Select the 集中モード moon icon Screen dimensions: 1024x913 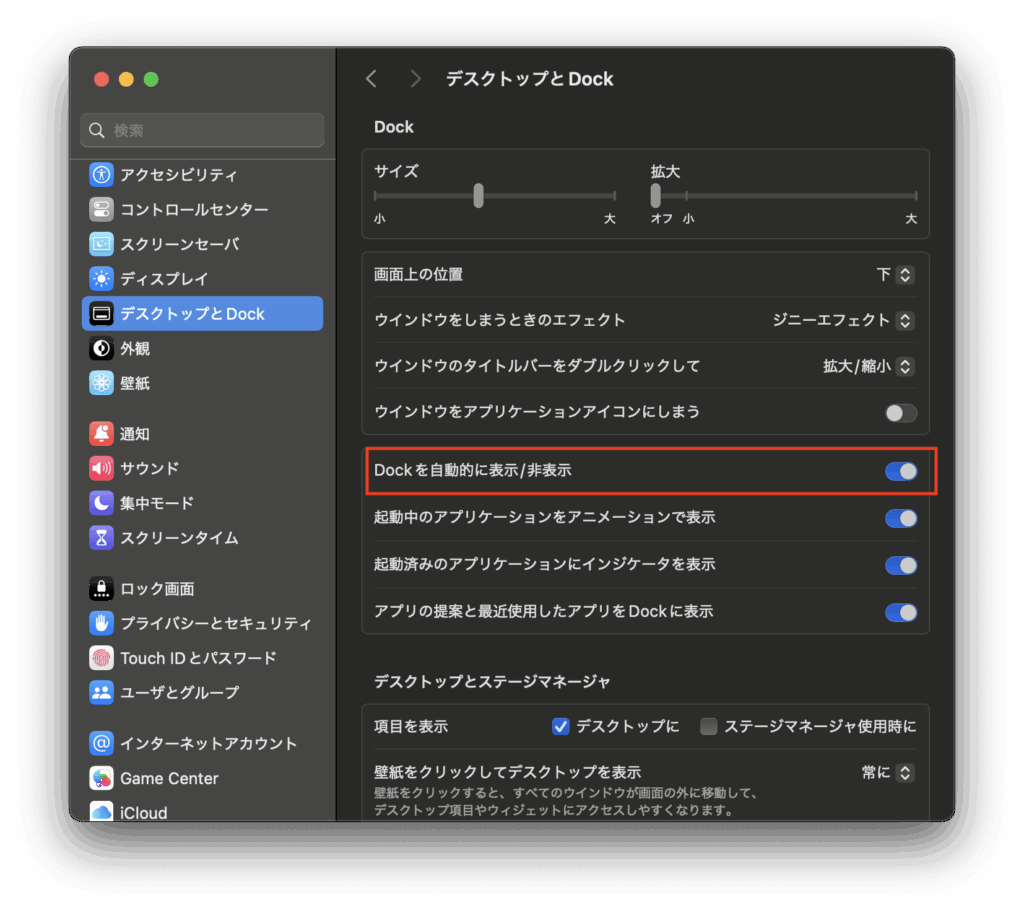pyautogui.click(x=101, y=503)
